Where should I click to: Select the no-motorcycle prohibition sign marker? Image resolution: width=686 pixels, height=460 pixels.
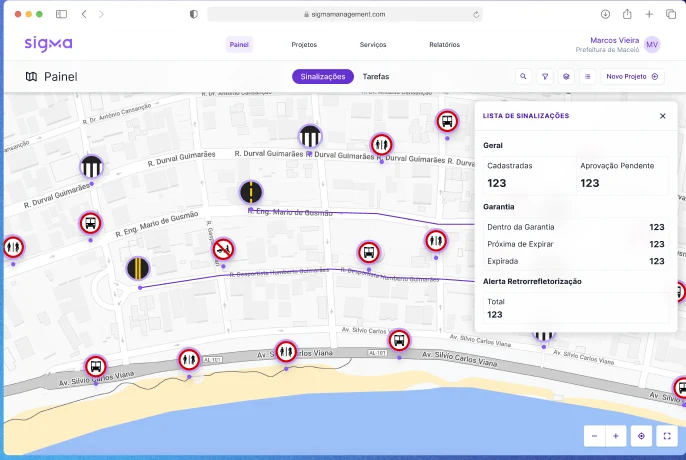pyautogui.click(x=224, y=249)
